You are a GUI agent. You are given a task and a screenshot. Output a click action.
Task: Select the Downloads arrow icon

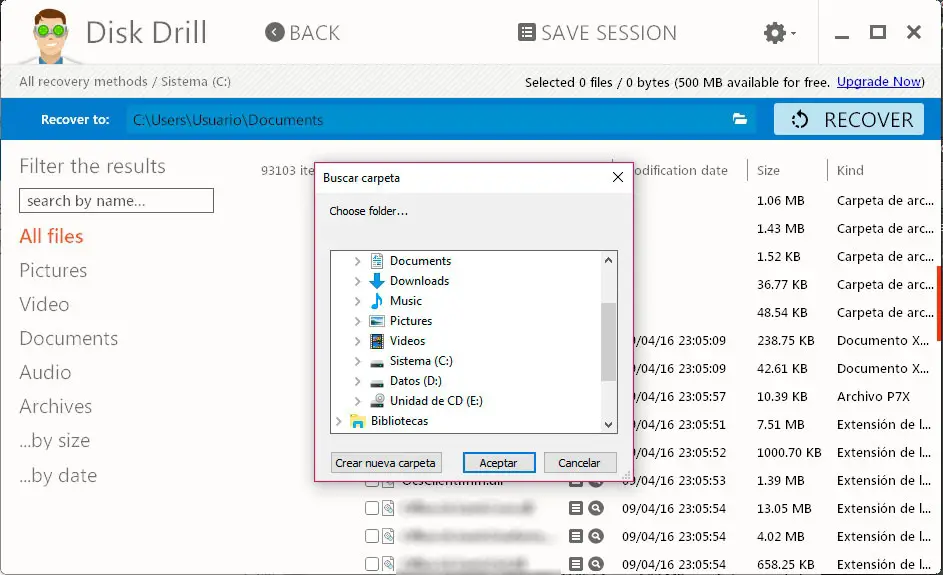(376, 281)
